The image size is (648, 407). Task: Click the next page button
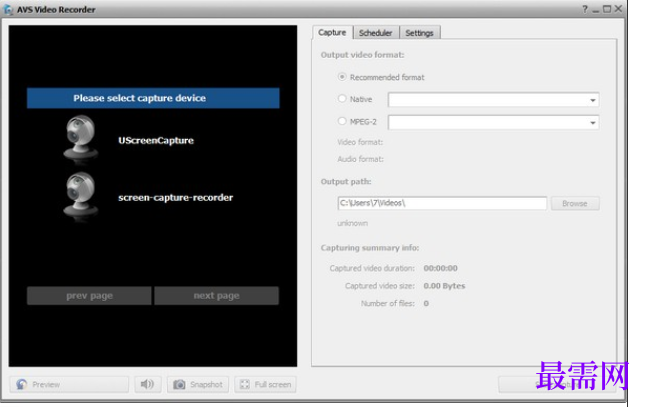coord(217,296)
